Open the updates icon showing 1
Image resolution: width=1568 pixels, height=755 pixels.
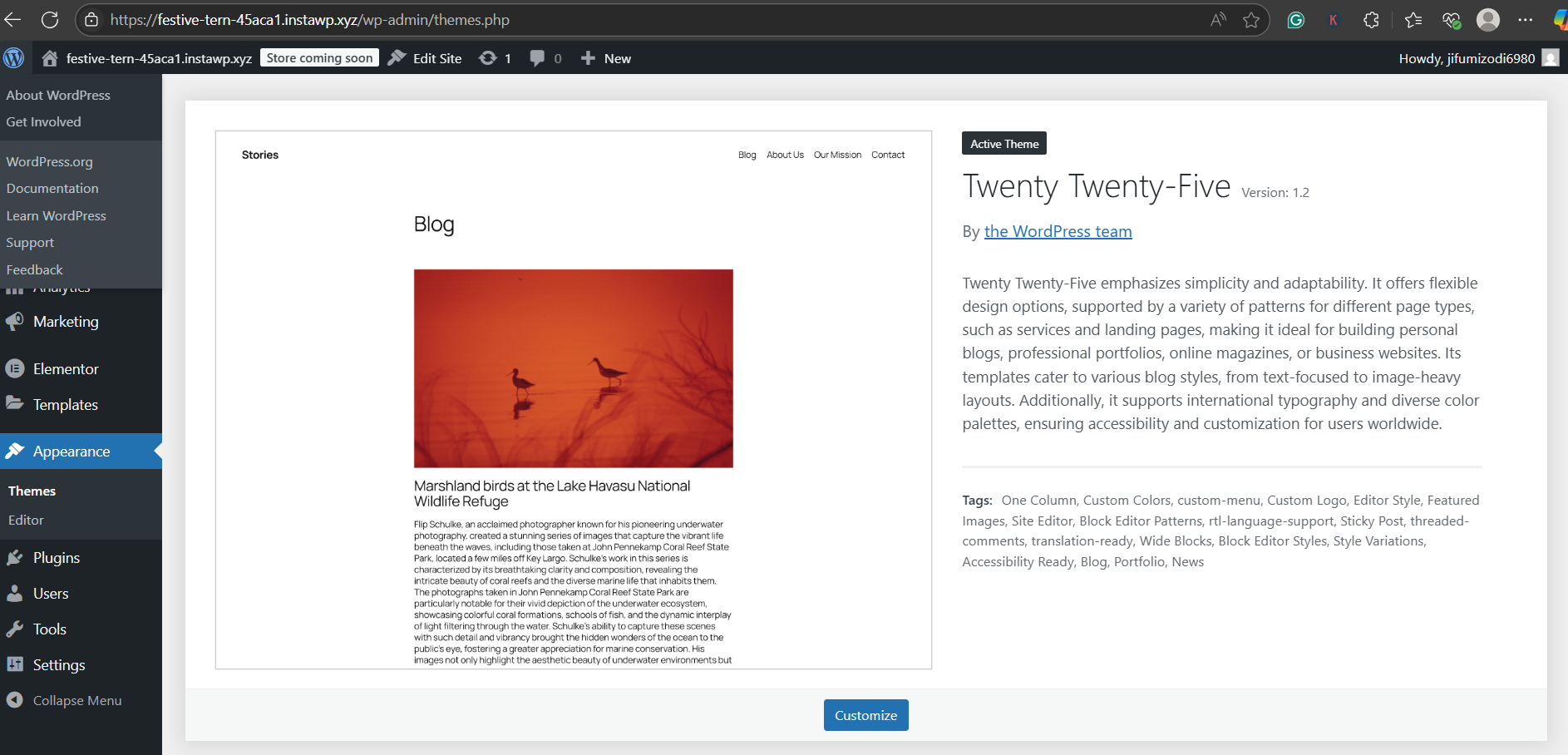(x=495, y=58)
